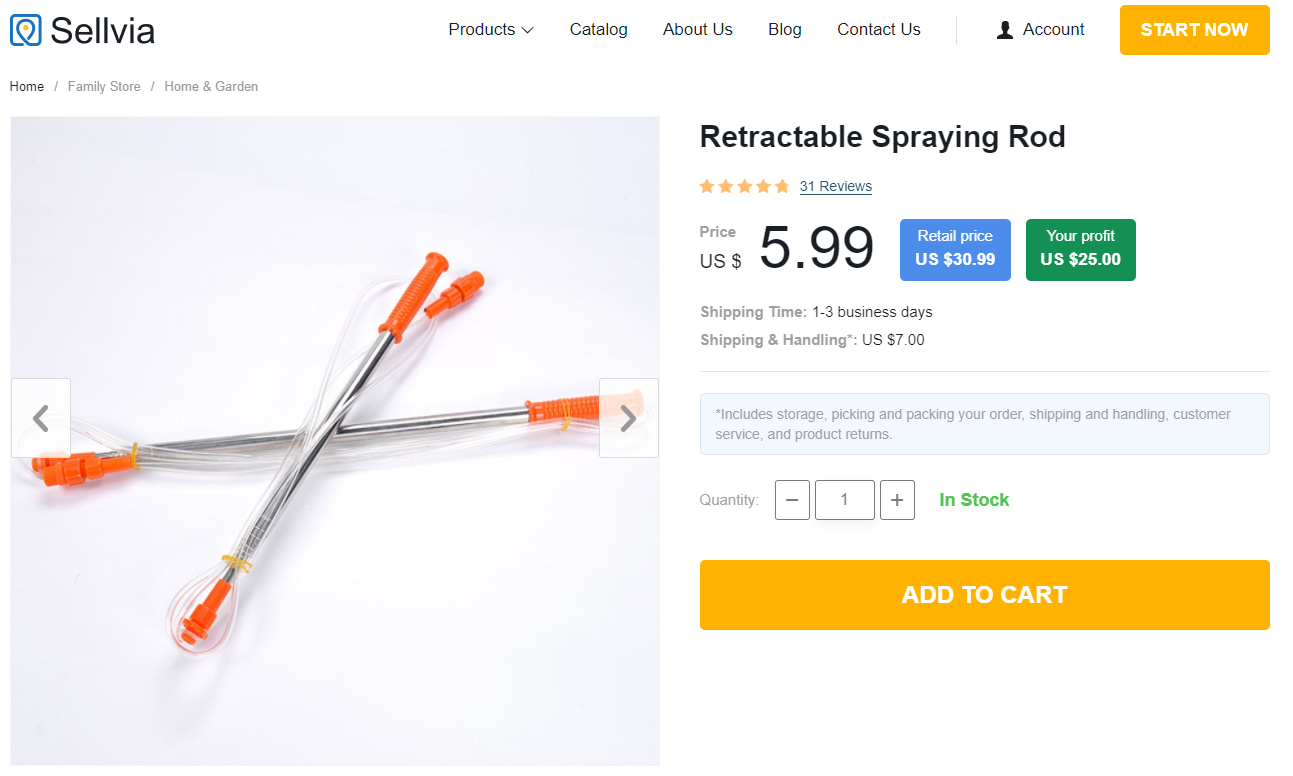Go to the Home breadcrumb
Screen dimensions: 1293x776
(27, 87)
